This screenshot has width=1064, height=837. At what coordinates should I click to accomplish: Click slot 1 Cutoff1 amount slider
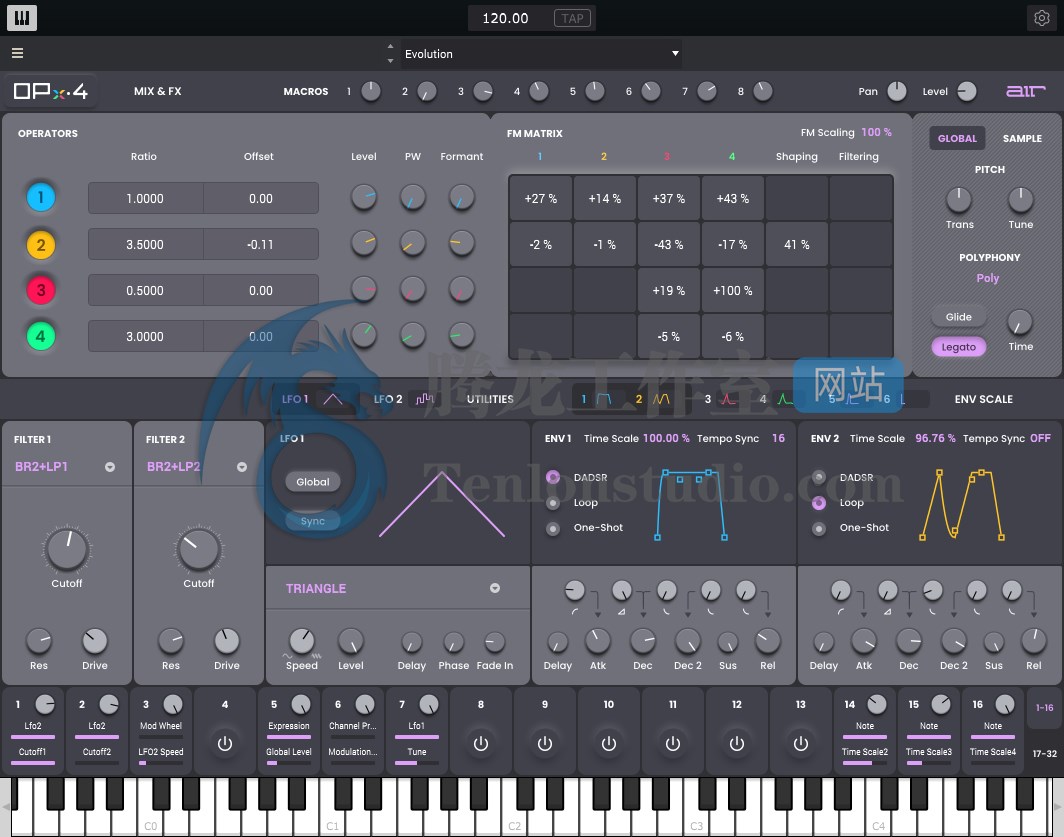pos(33,763)
